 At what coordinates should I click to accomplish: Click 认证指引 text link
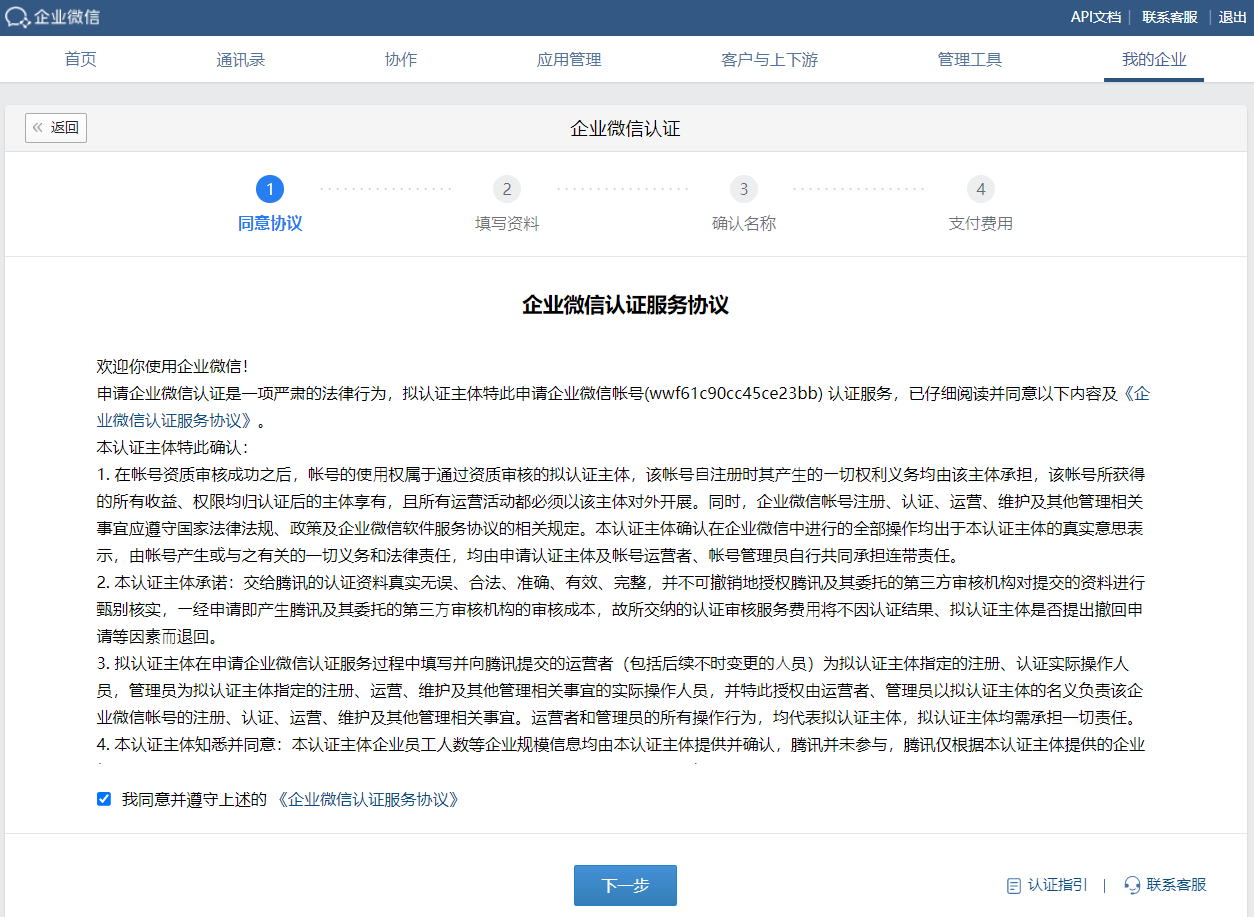[1058, 885]
